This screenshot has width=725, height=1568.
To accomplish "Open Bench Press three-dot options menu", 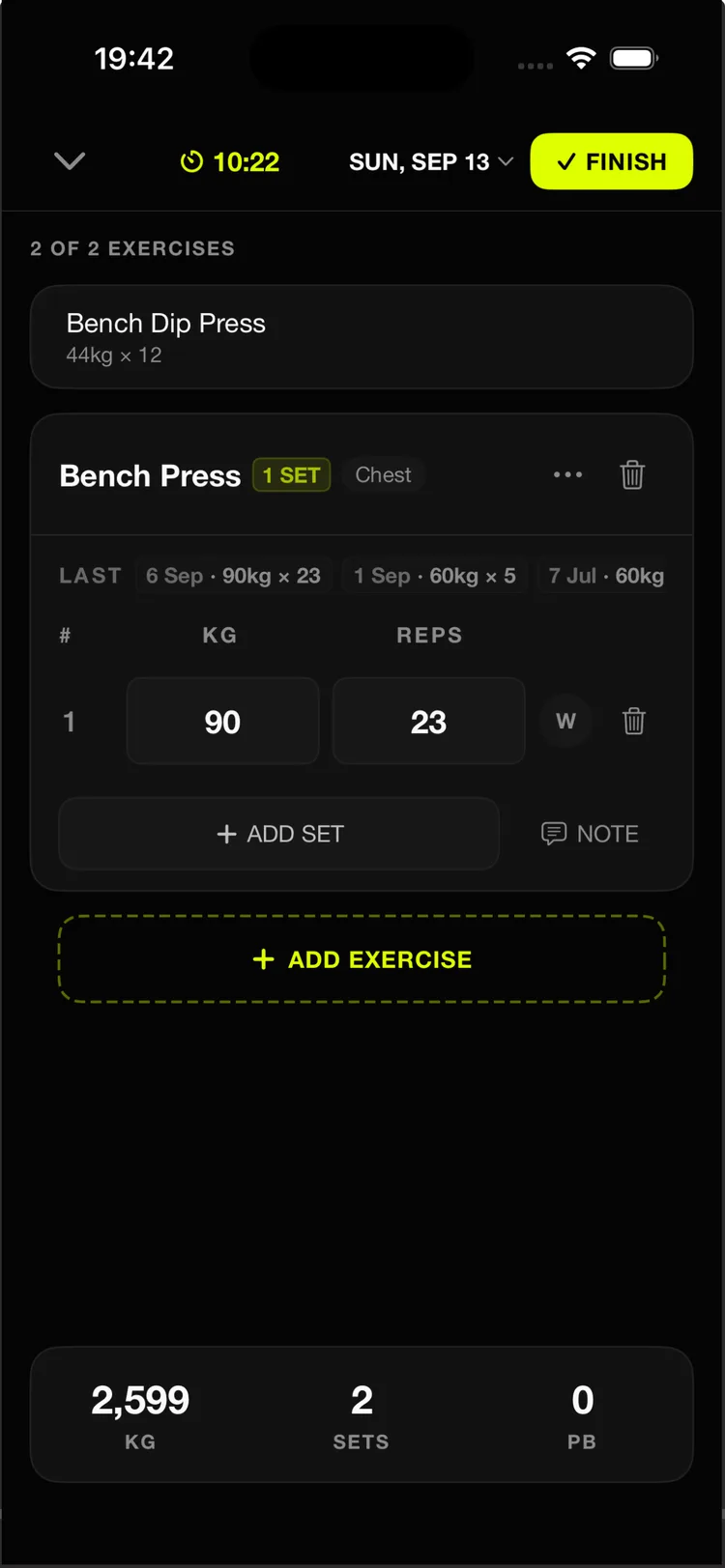I will point(567,474).
